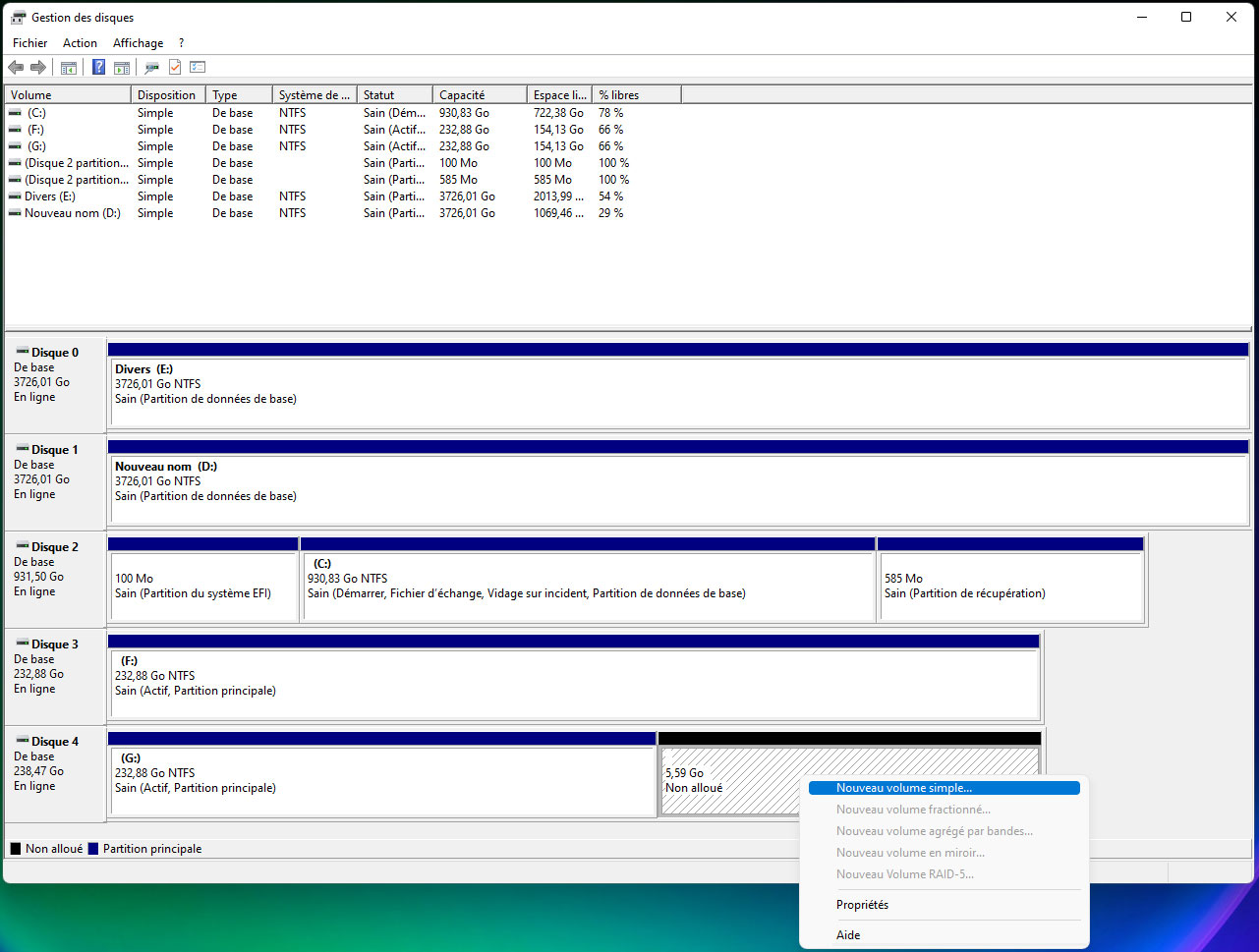
Task: Toggle the action pane toolbar icon
Action: tap(122, 67)
